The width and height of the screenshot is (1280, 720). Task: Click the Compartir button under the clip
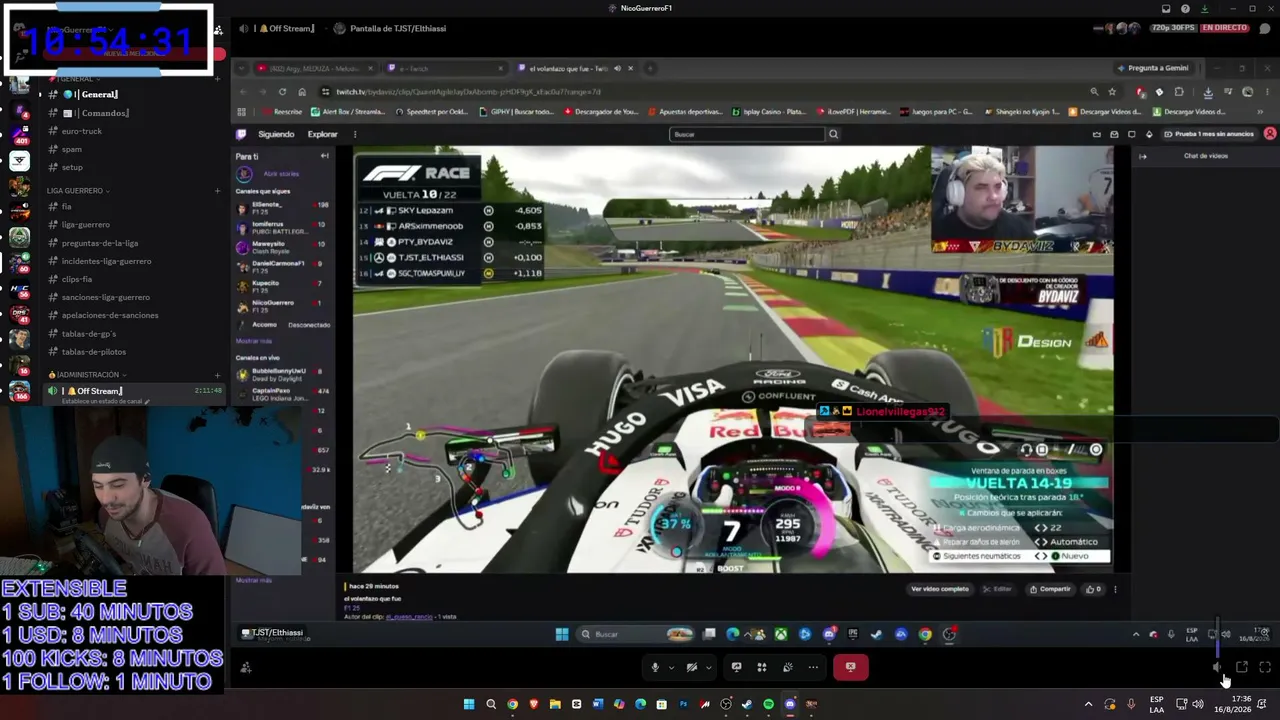pyautogui.click(x=1049, y=589)
